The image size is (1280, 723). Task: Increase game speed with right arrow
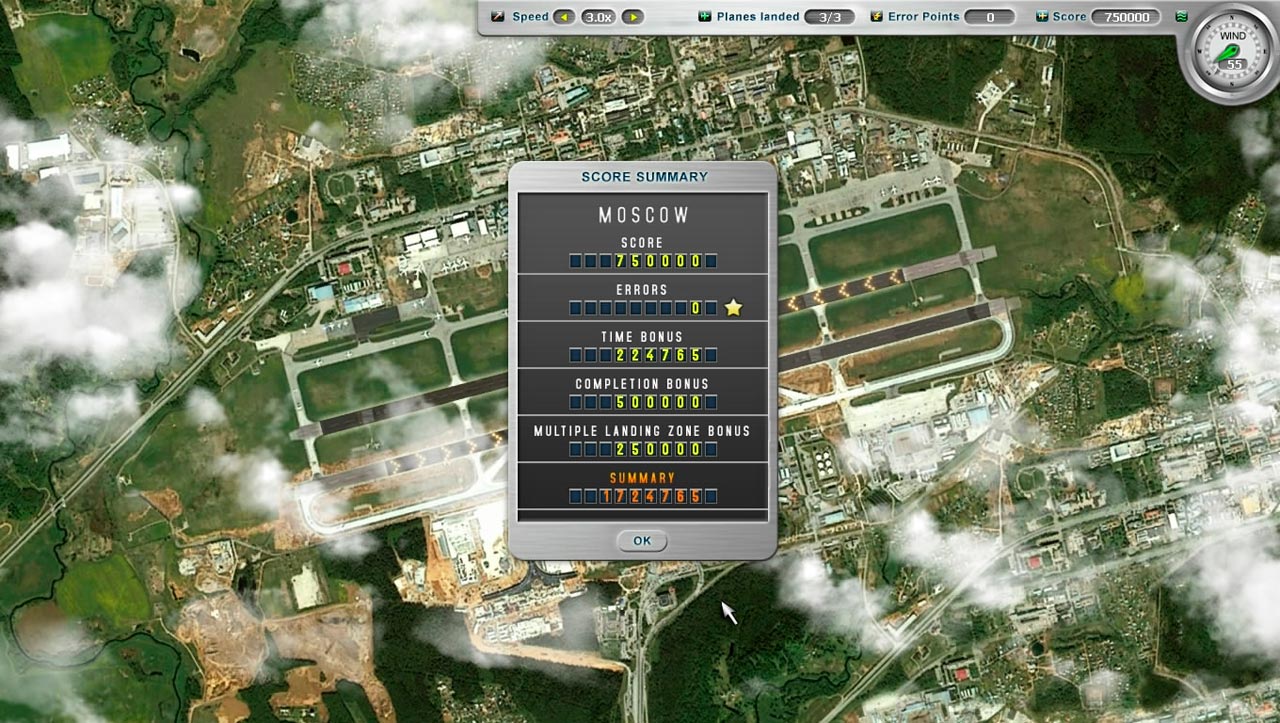tap(632, 17)
